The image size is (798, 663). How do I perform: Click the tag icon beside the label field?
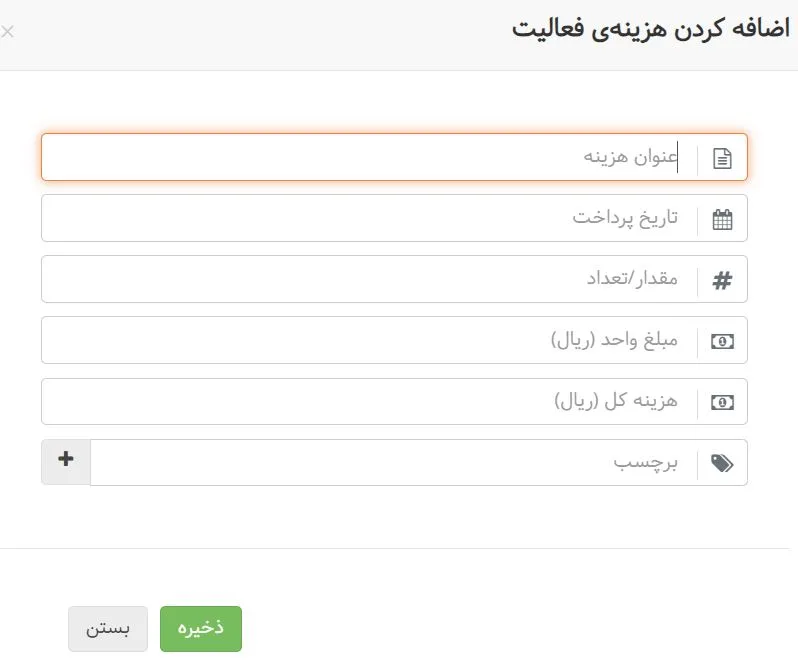(722, 463)
